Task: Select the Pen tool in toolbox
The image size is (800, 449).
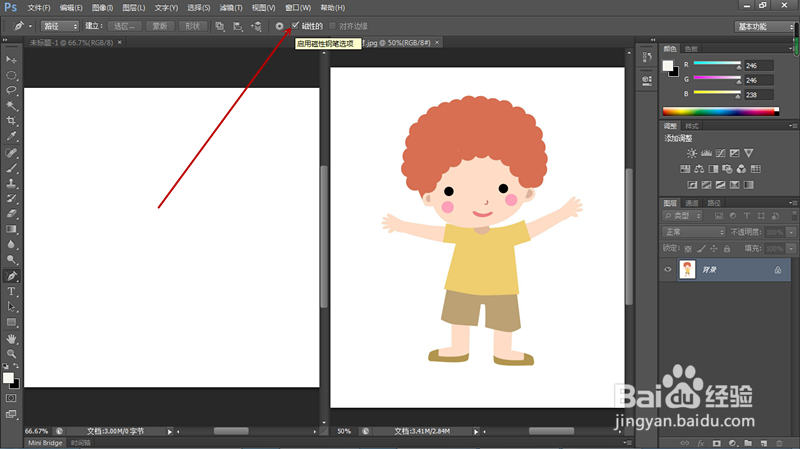Action: 11,276
